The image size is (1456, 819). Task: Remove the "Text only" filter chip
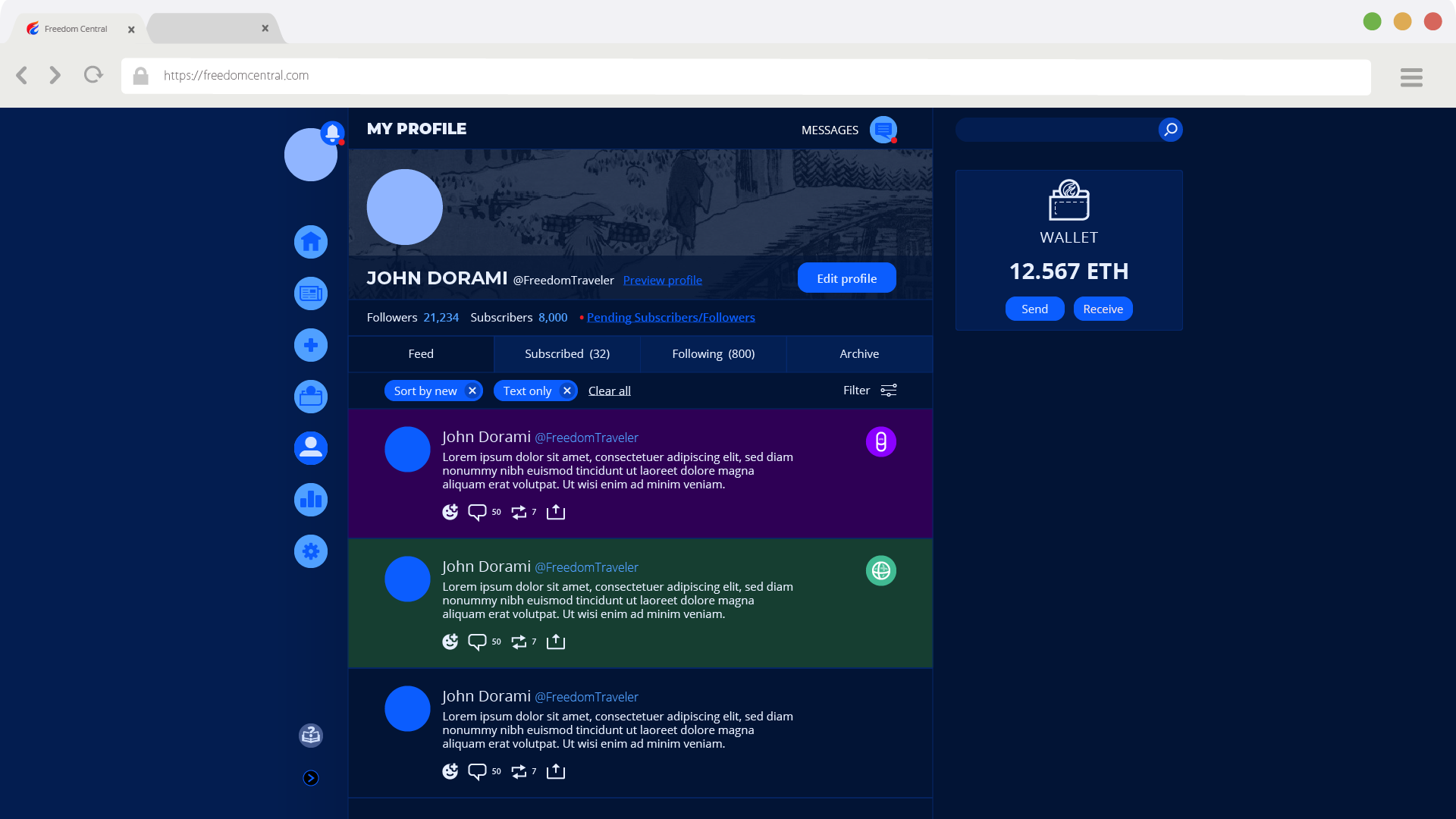(567, 391)
